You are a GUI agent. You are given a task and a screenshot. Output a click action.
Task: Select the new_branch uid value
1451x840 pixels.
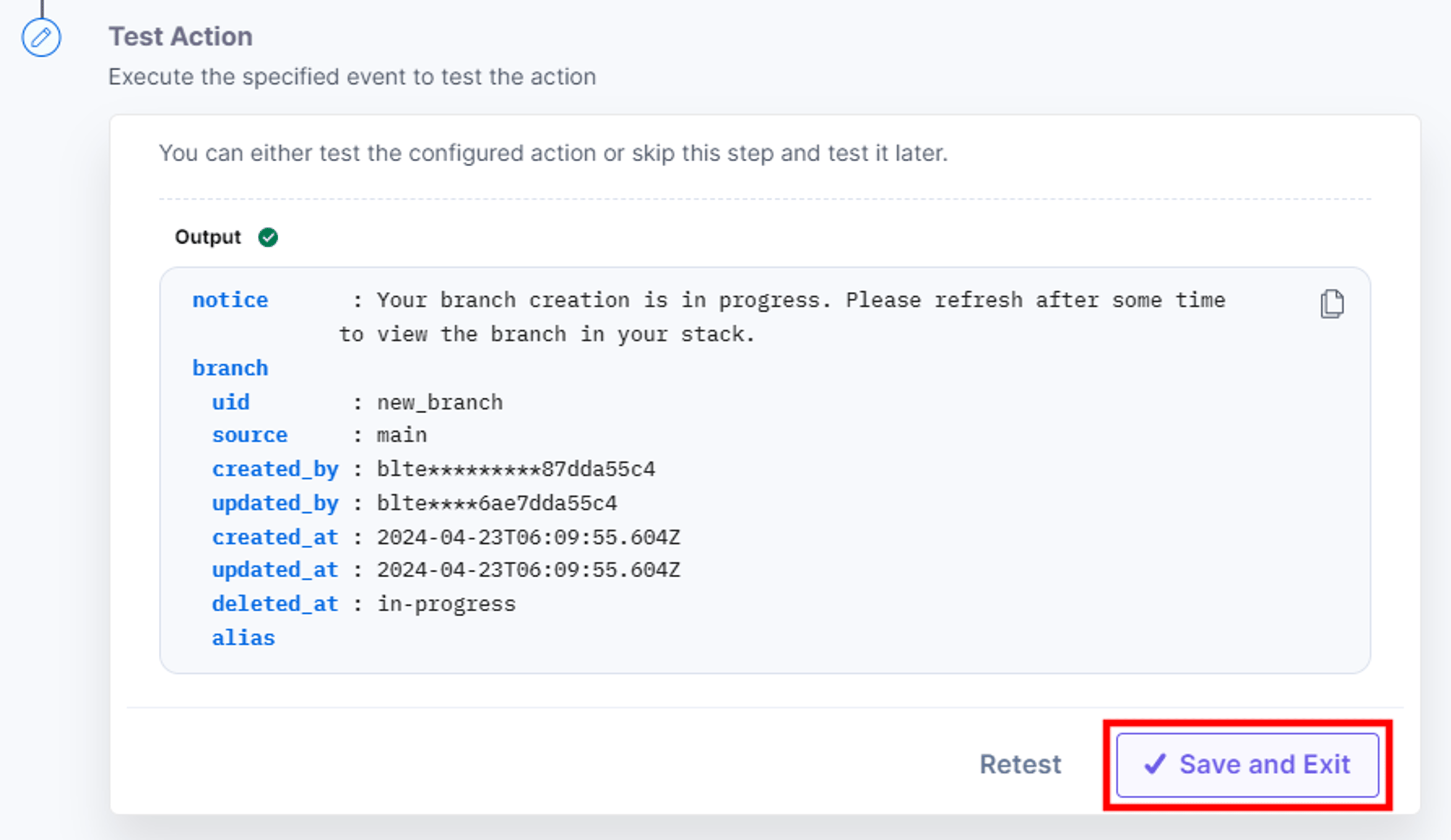440,402
